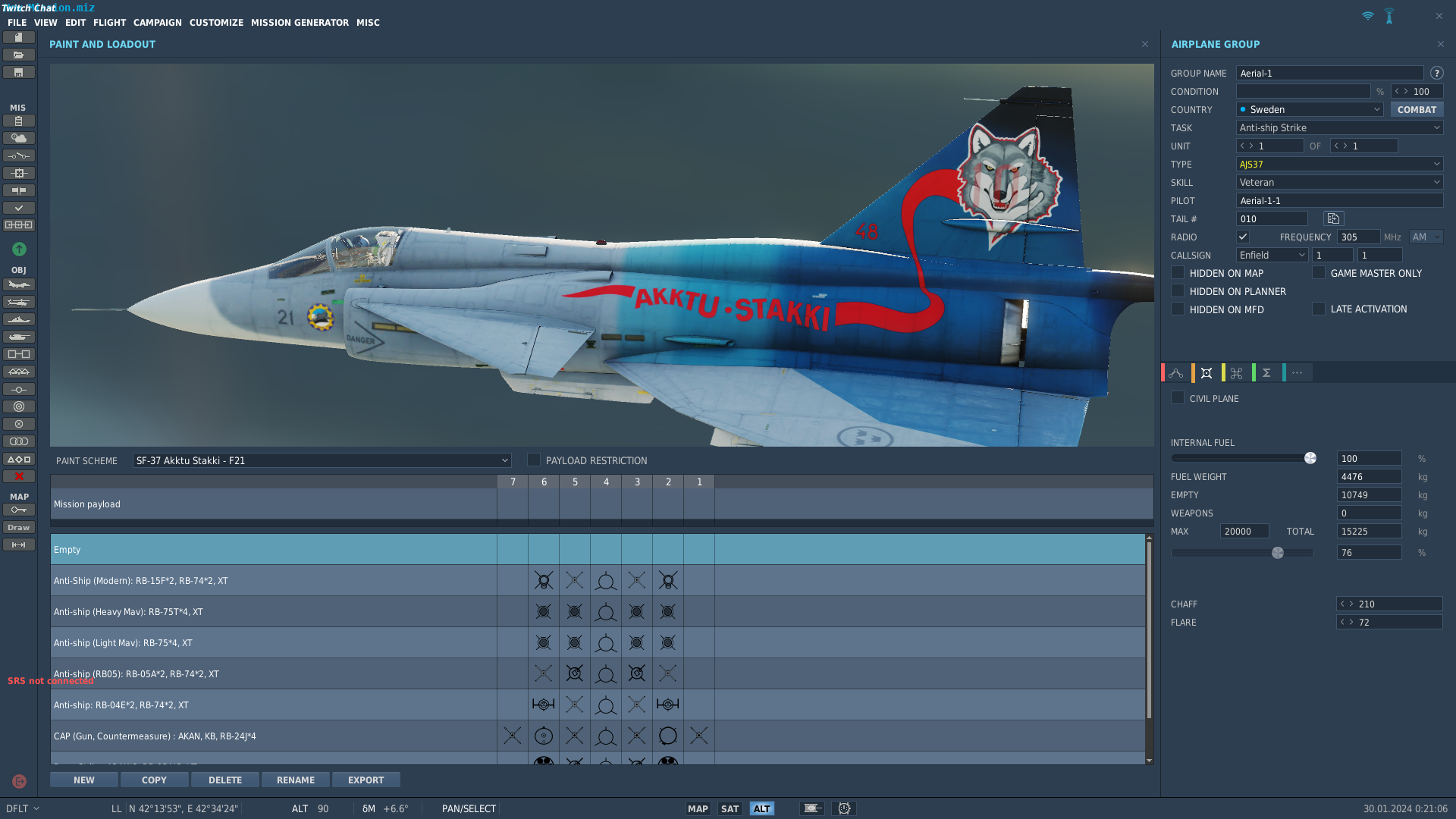Open the FILE menu
The height and width of the screenshot is (819, 1456).
[x=17, y=22]
